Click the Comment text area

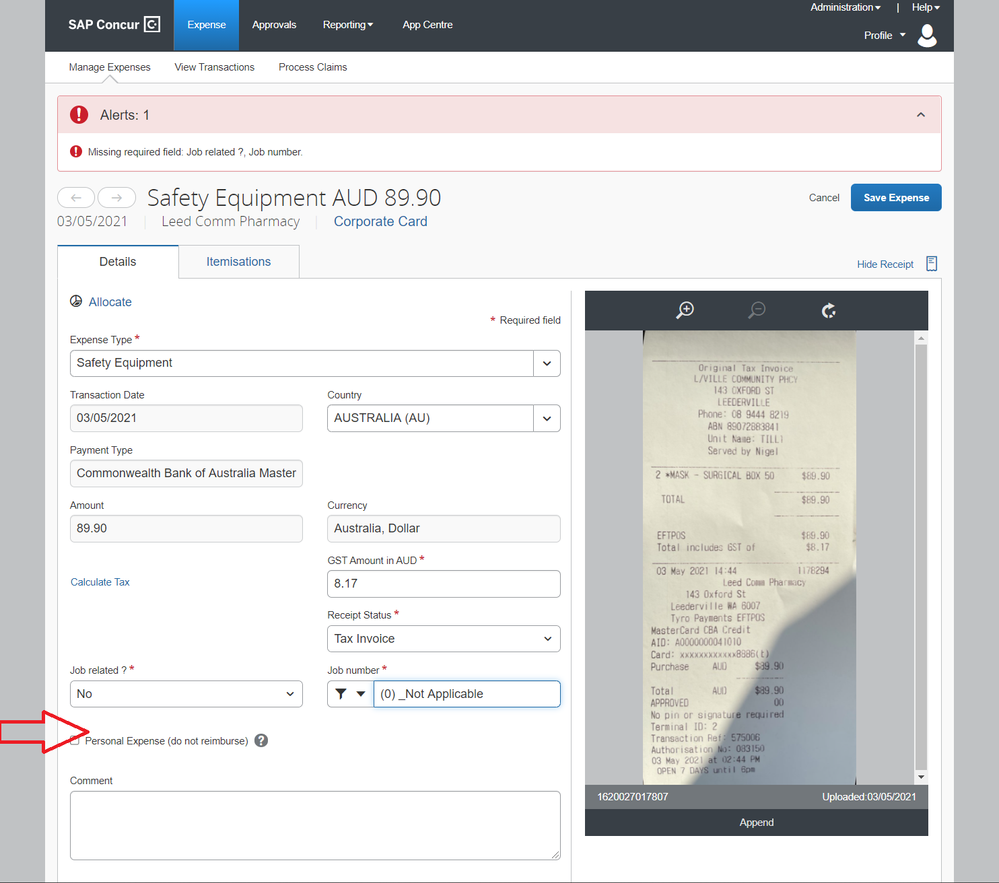click(315, 826)
